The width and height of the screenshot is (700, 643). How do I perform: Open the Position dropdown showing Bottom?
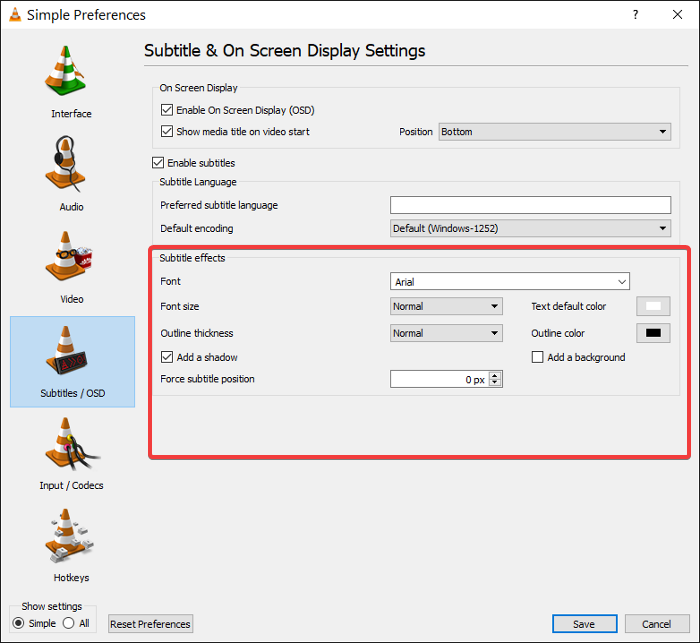(554, 132)
